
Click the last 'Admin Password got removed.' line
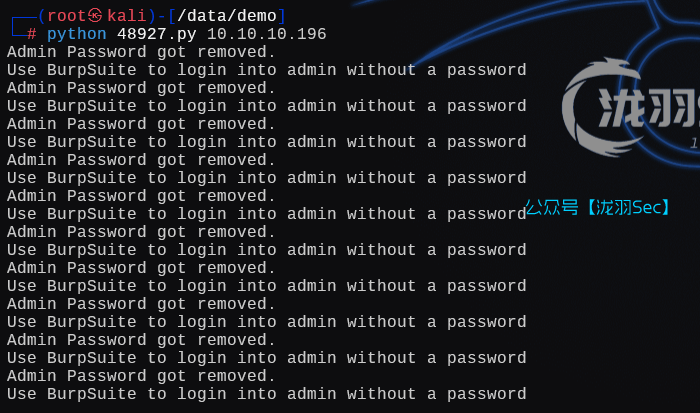coord(141,376)
